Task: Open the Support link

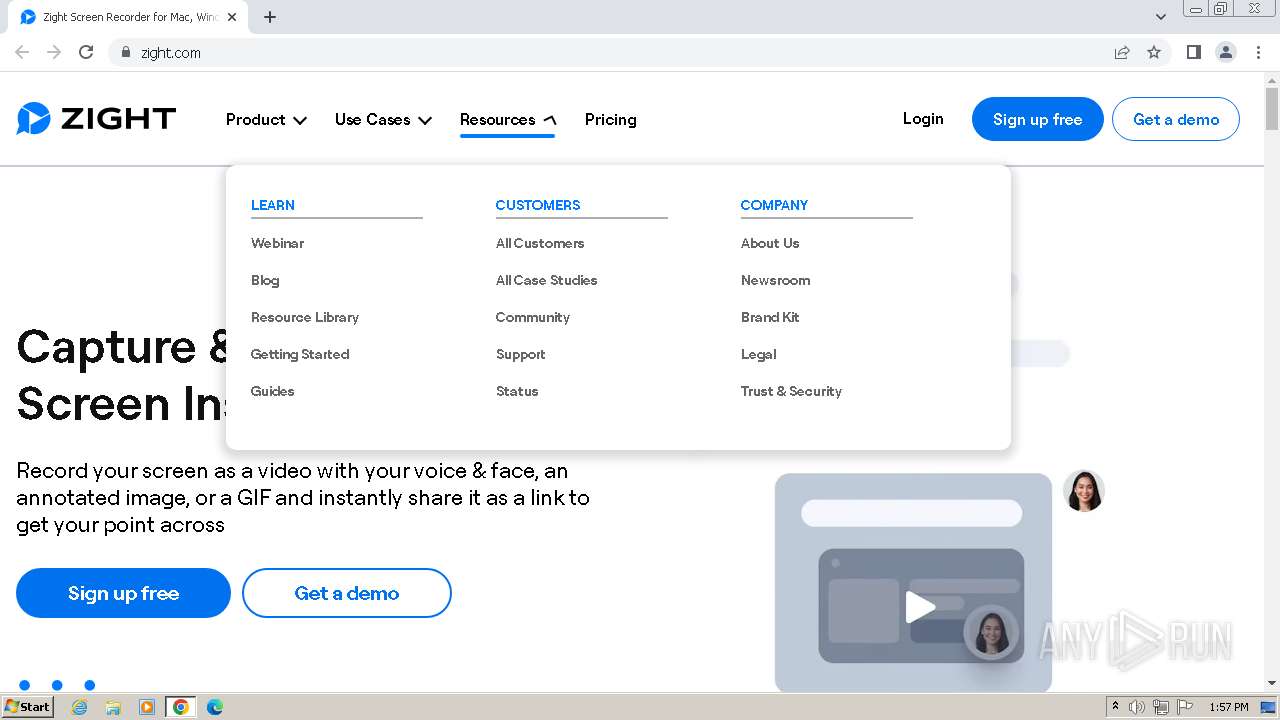Action: 521,354
